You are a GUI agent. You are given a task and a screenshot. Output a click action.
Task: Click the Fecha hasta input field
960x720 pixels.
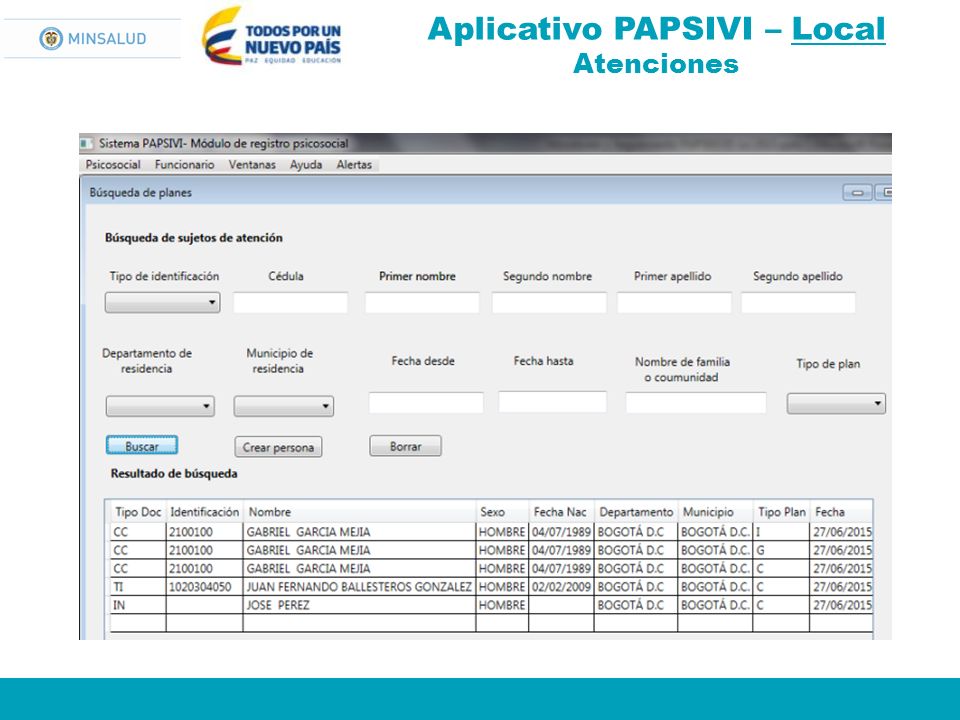click(x=552, y=402)
